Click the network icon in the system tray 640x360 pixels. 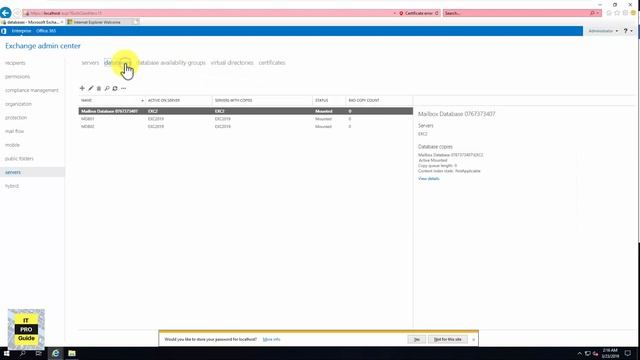point(587,353)
